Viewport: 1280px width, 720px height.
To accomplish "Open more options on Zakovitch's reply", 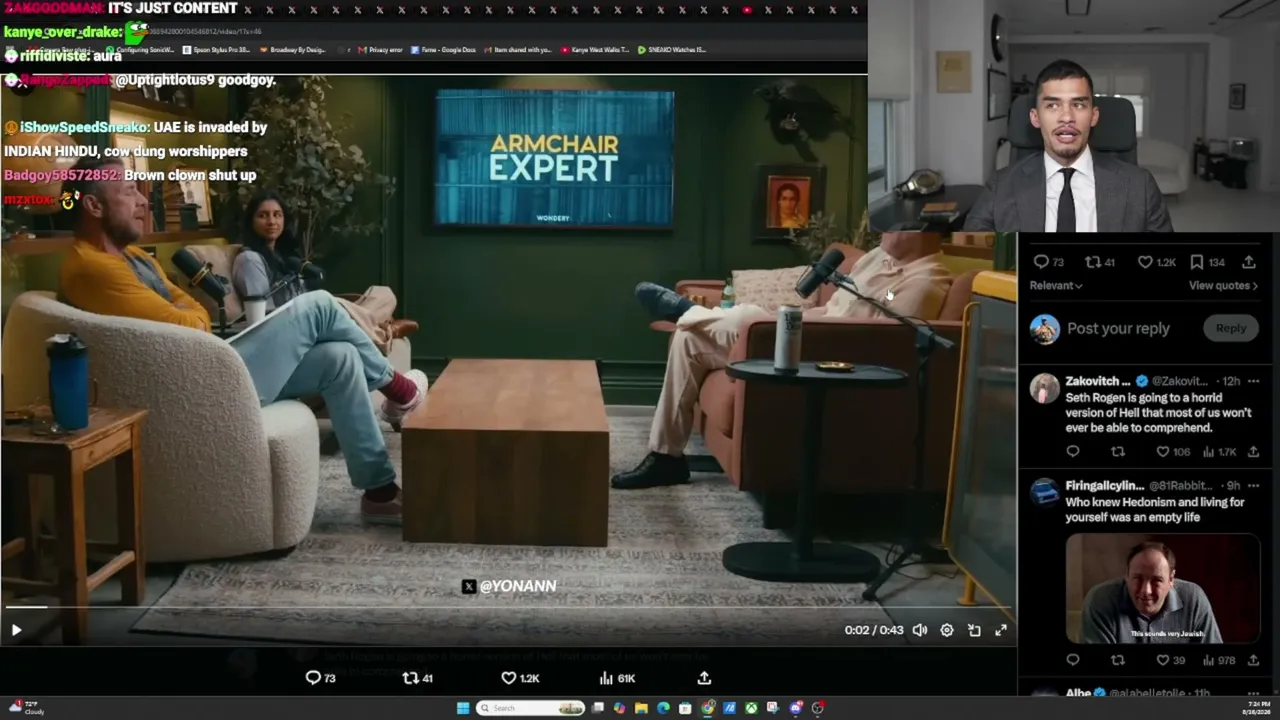I will pyautogui.click(x=1253, y=381).
